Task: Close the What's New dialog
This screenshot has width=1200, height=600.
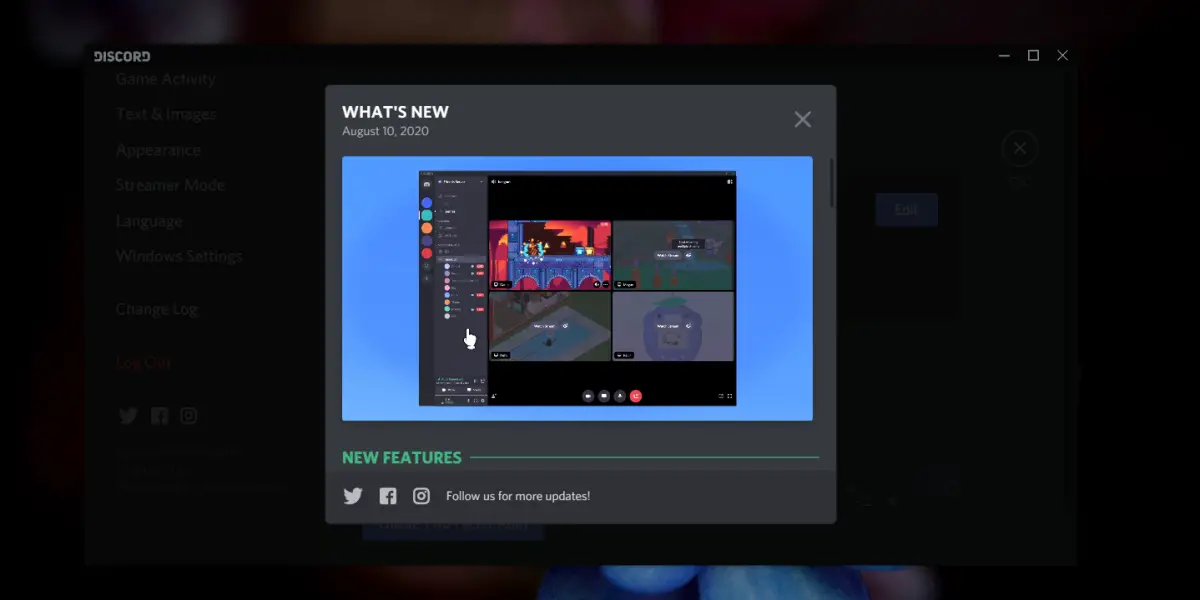Action: (x=802, y=120)
